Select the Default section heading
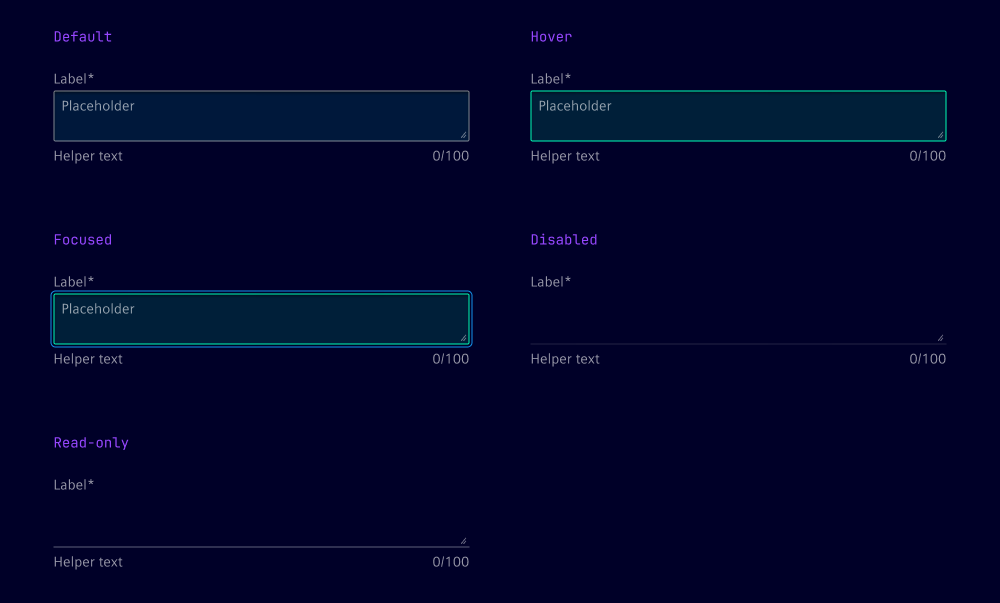The image size is (1000, 603). click(83, 37)
